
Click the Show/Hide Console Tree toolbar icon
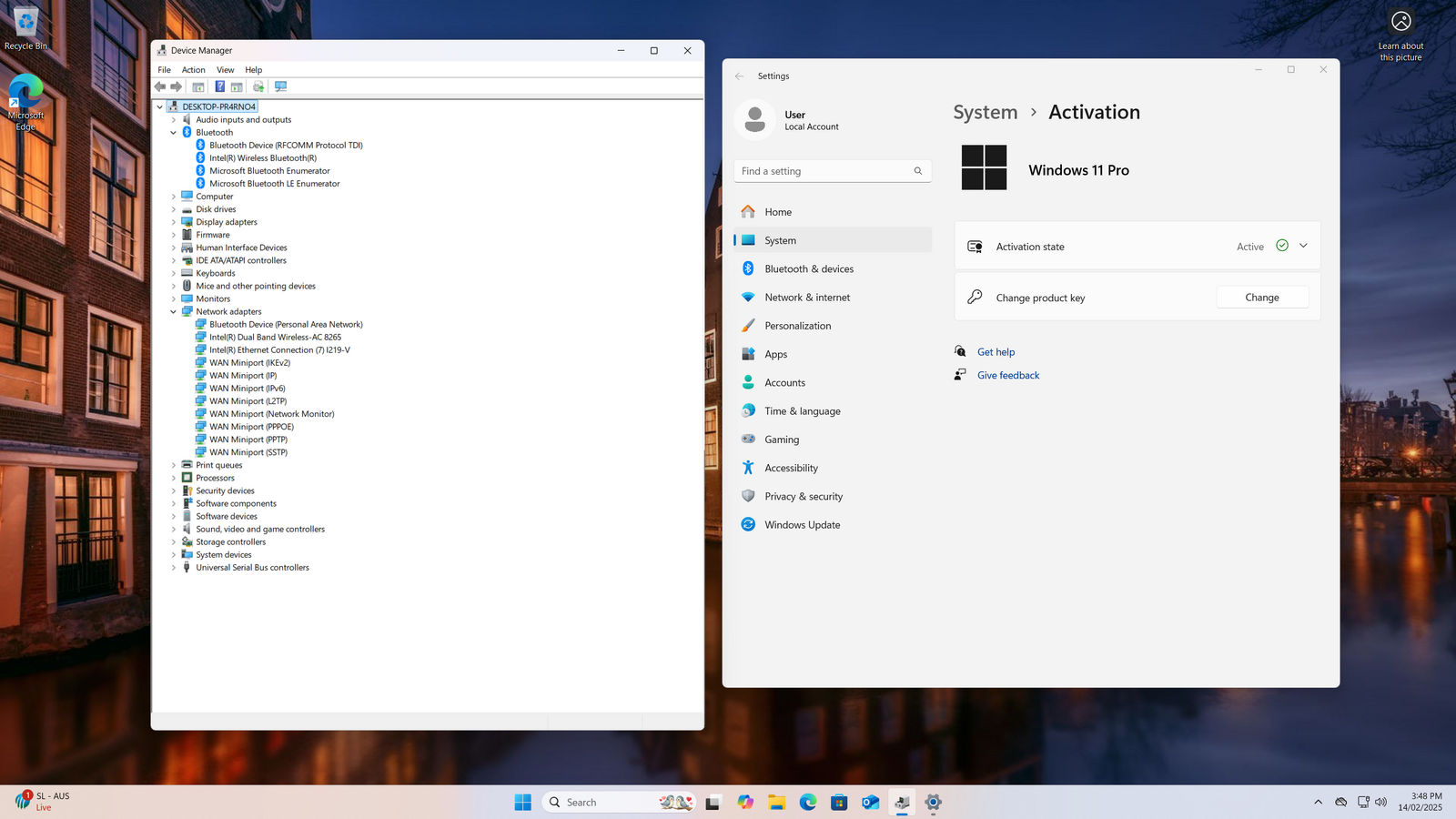(x=198, y=86)
